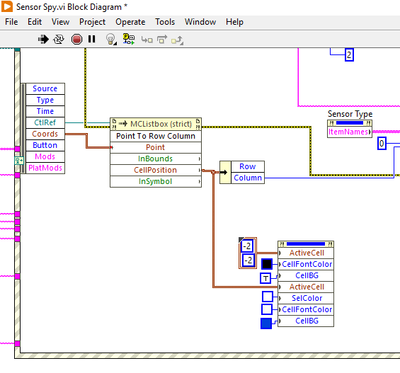Screen dimensions: 400x373
Task: Toggle Highlight Execution light bulb
Action: [111, 39]
